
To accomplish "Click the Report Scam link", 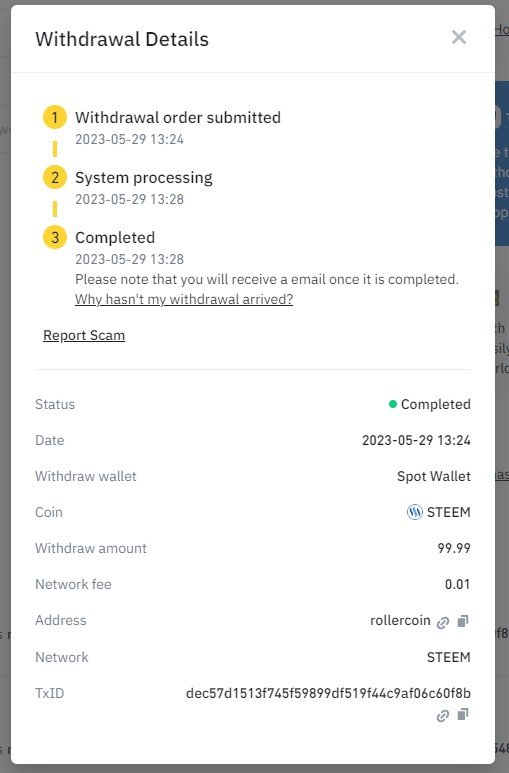I will click(84, 335).
